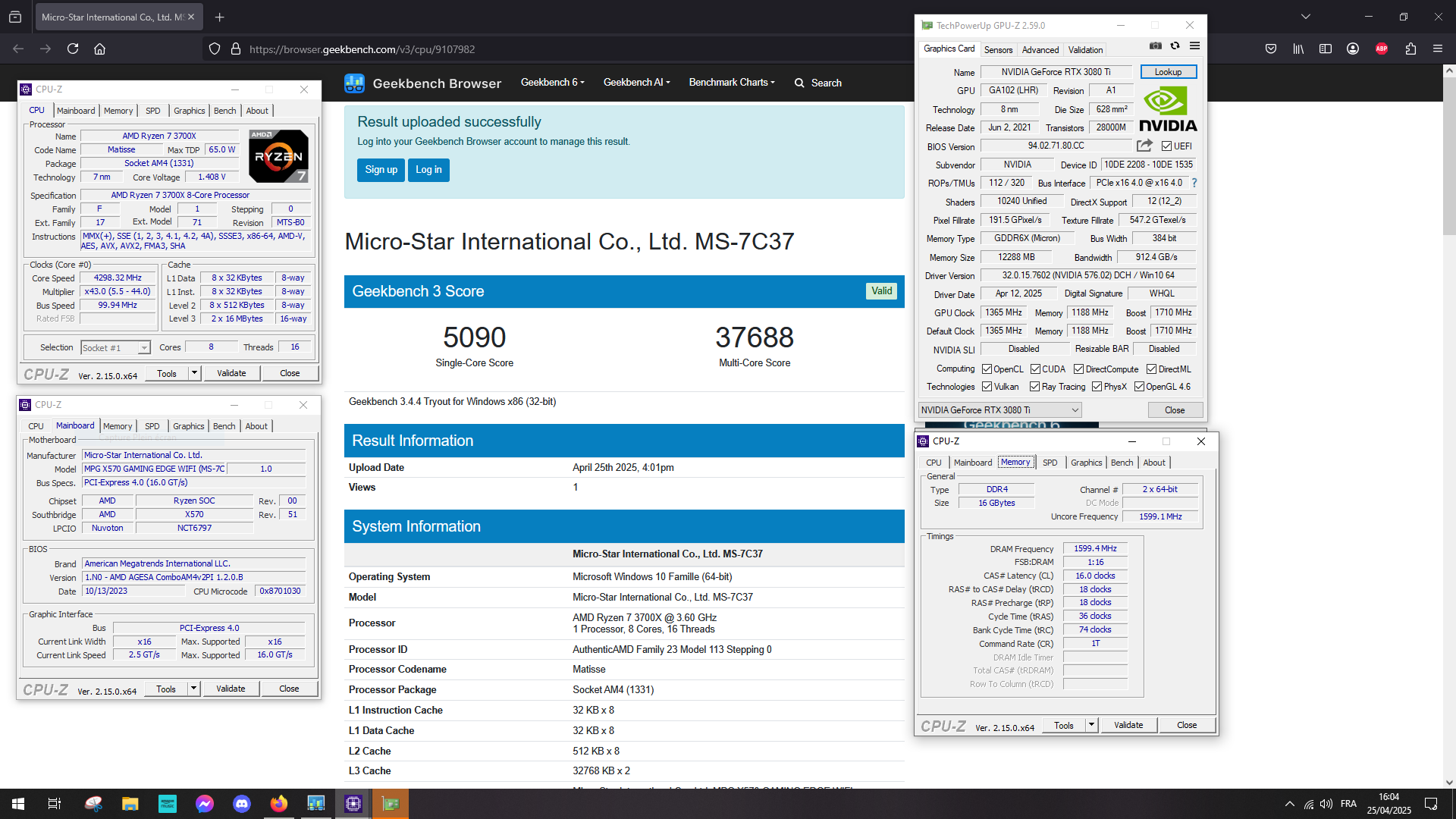The width and height of the screenshot is (1456, 819).
Task: Open Amazon Music from the taskbar
Action: (168, 804)
